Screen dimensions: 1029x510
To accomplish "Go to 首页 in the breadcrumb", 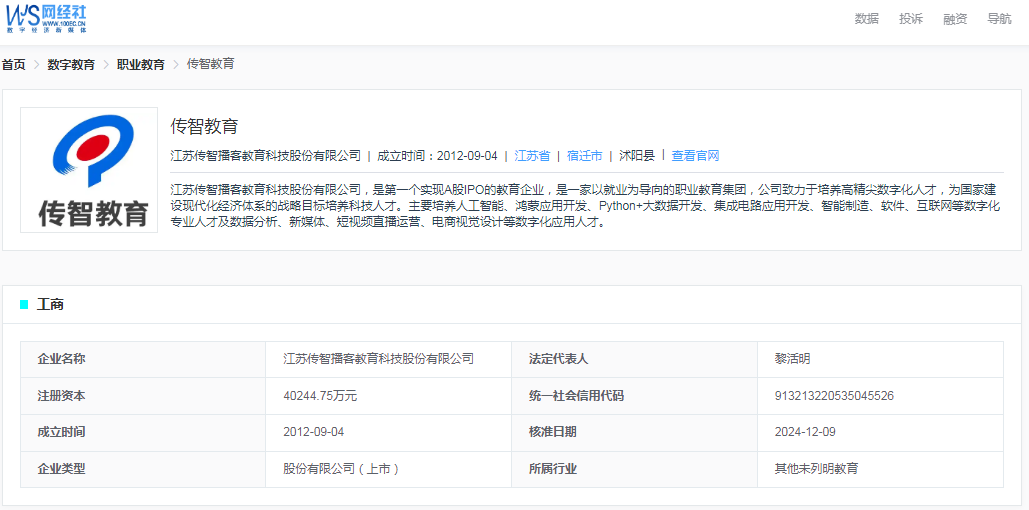I will [13, 64].
